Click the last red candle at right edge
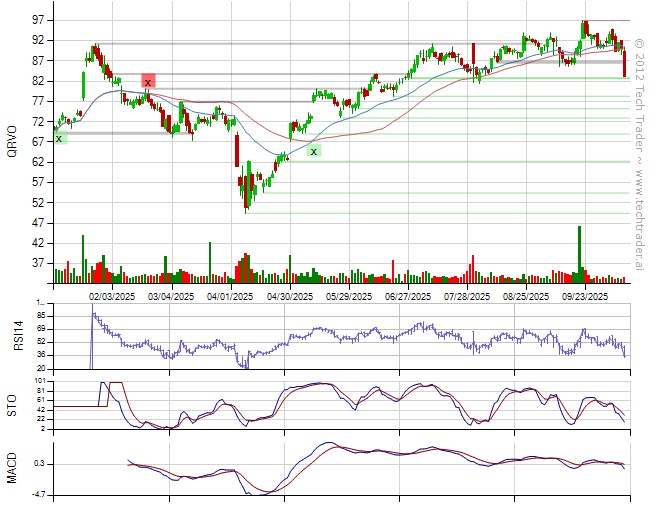 click(x=624, y=63)
